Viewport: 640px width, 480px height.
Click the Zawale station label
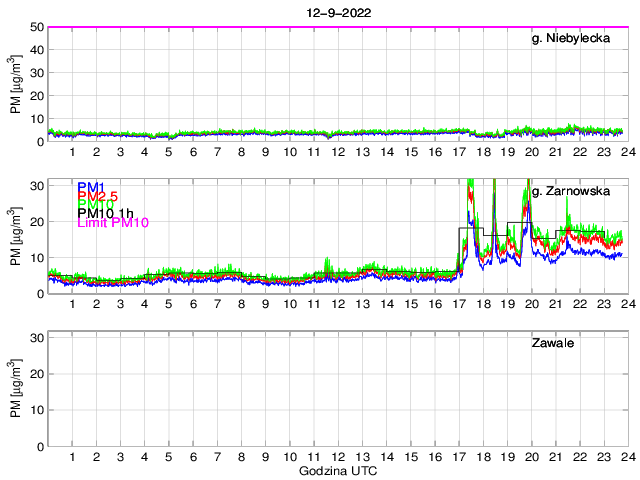click(x=552, y=344)
